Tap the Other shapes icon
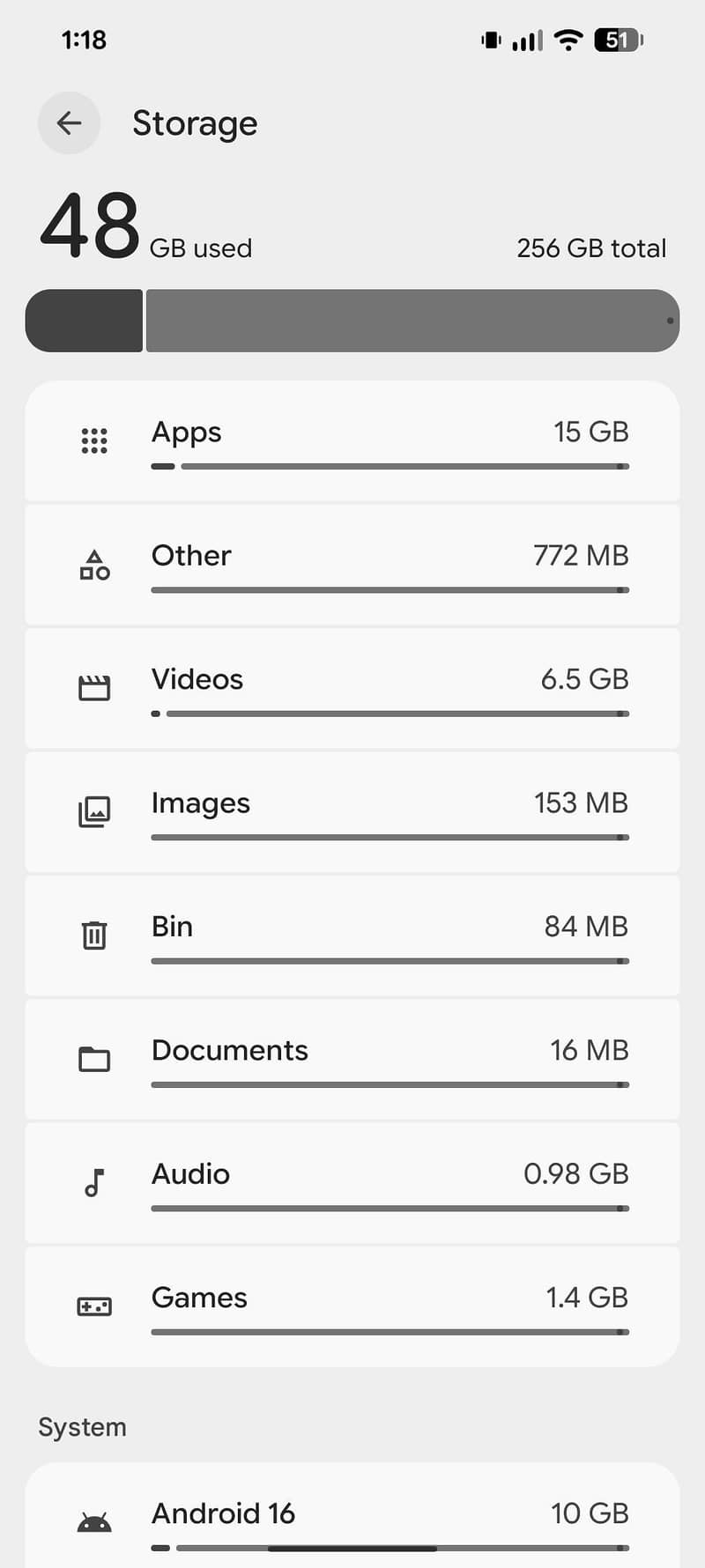The image size is (705, 1568). [x=94, y=565]
